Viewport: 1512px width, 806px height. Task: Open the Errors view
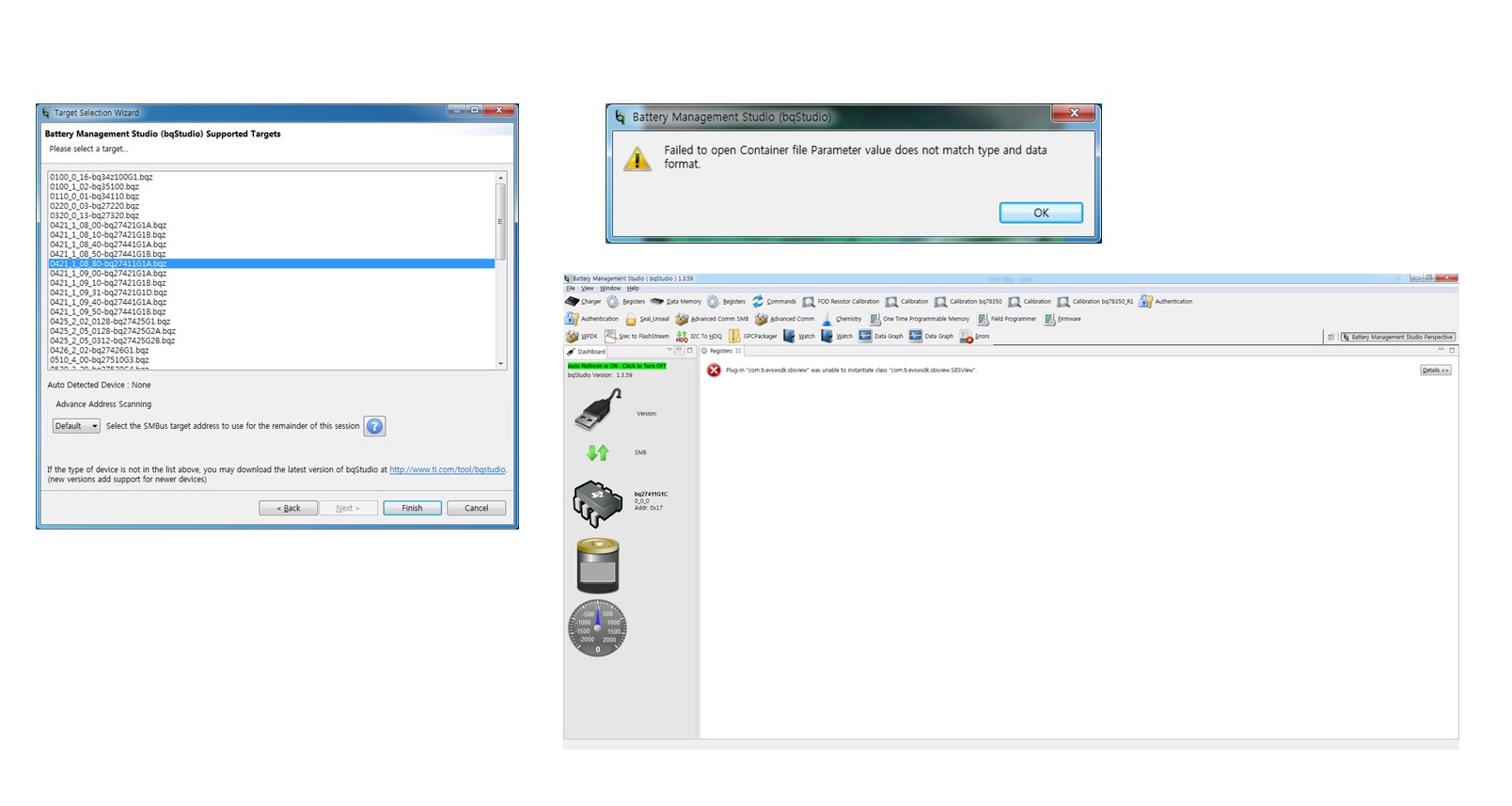(x=975, y=336)
